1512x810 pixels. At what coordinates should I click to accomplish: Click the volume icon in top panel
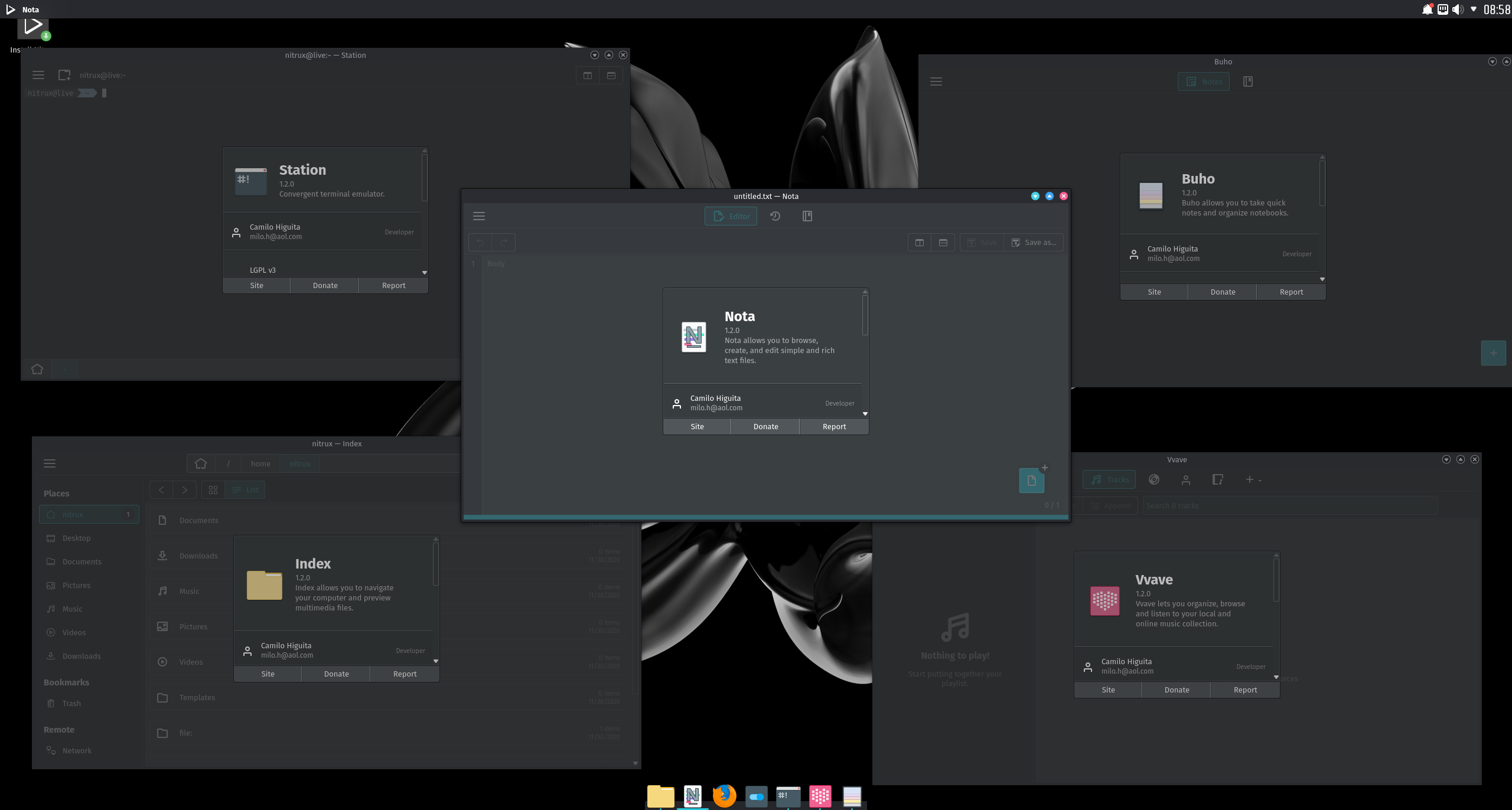pos(1458,9)
